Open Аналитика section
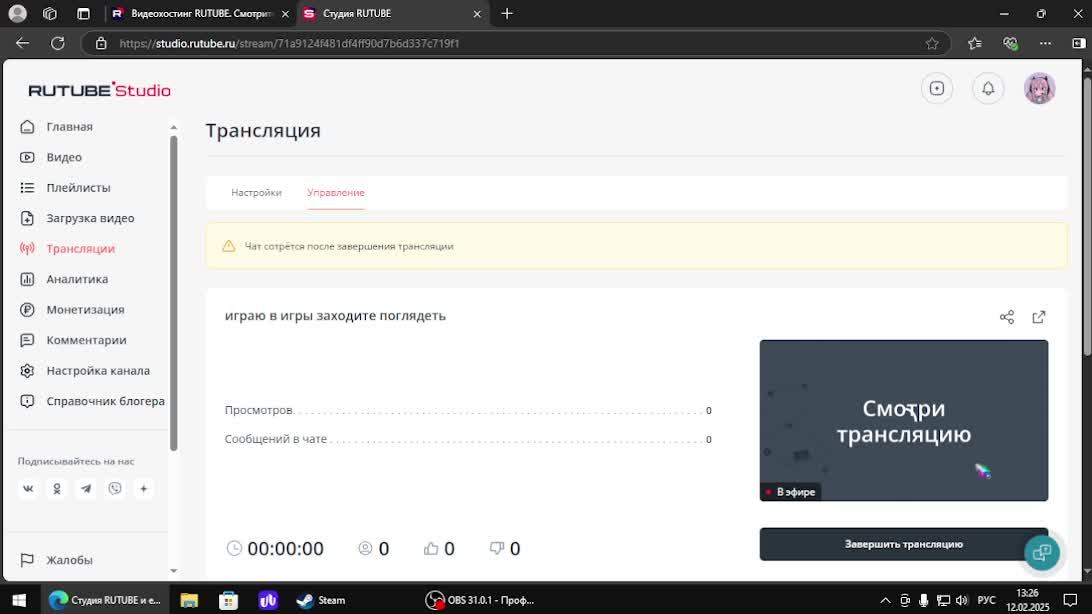Viewport: 1092px width, 614px height. click(77, 279)
